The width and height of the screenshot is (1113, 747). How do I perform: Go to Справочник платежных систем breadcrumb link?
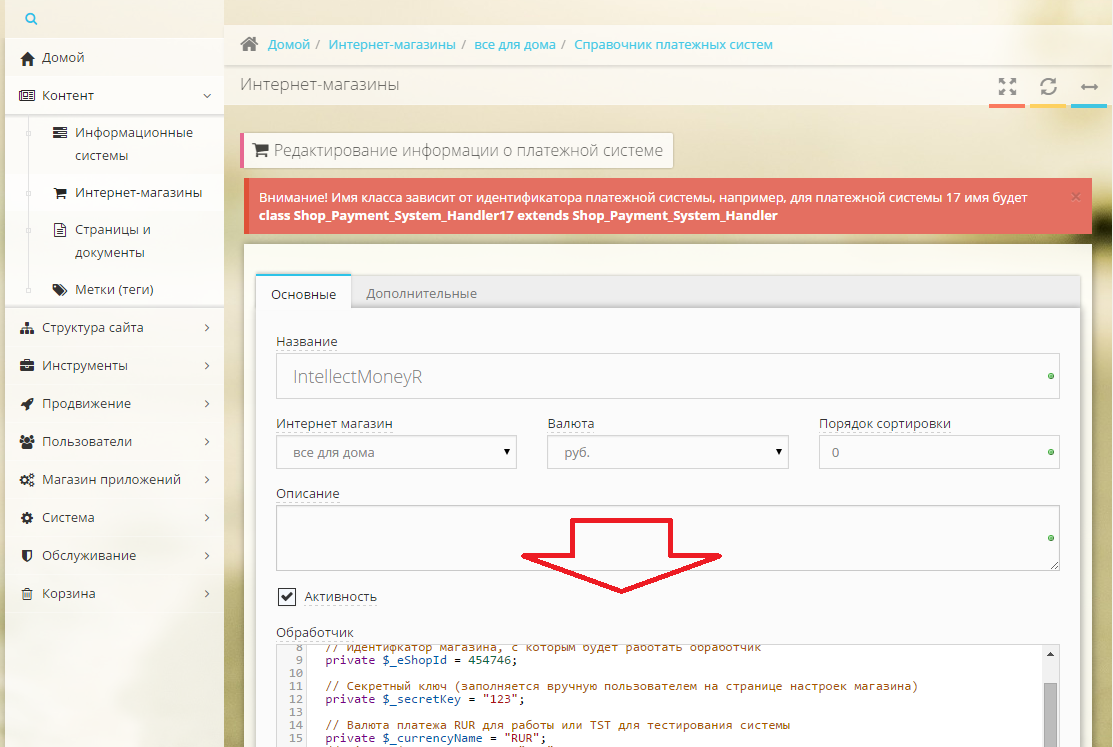point(673,45)
